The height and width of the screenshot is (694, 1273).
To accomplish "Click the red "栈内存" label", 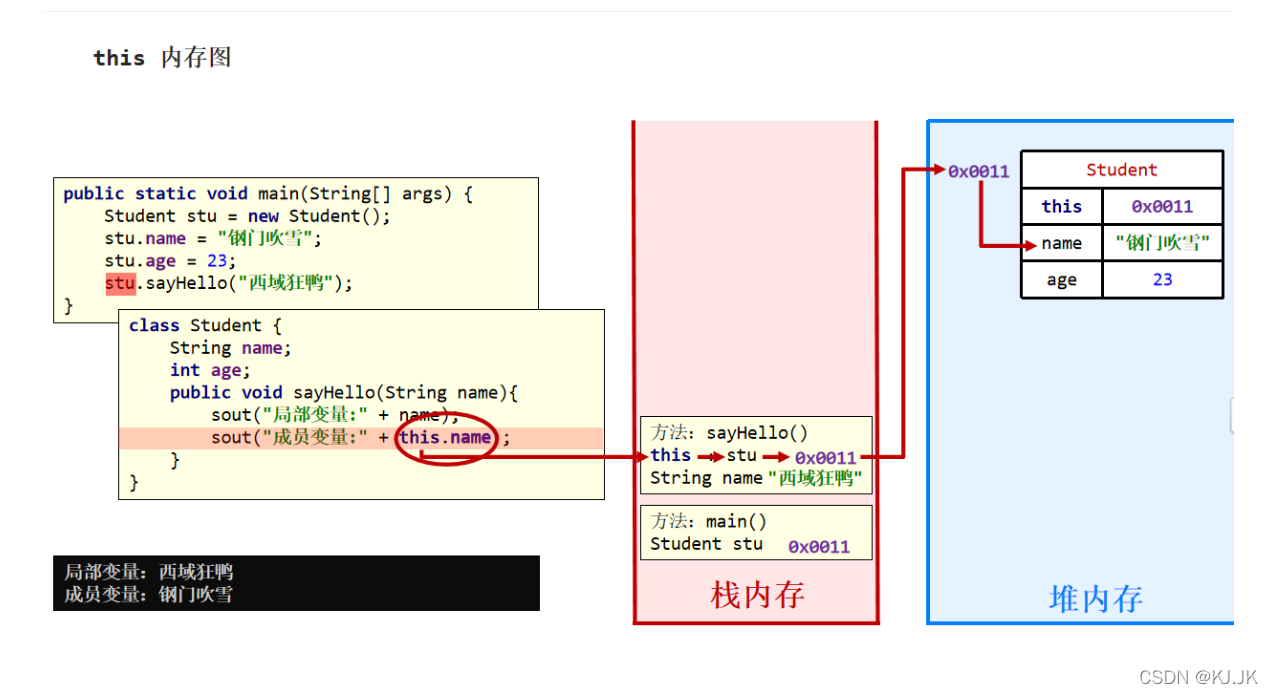I will point(757,595).
